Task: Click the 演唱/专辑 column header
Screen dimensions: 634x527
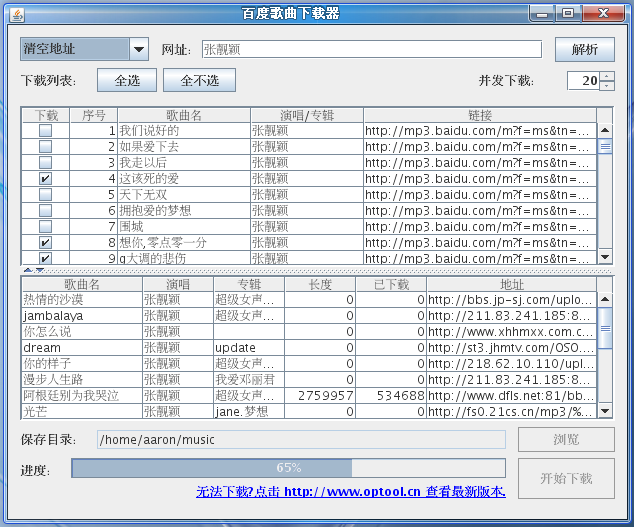Action: coord(307,115)
